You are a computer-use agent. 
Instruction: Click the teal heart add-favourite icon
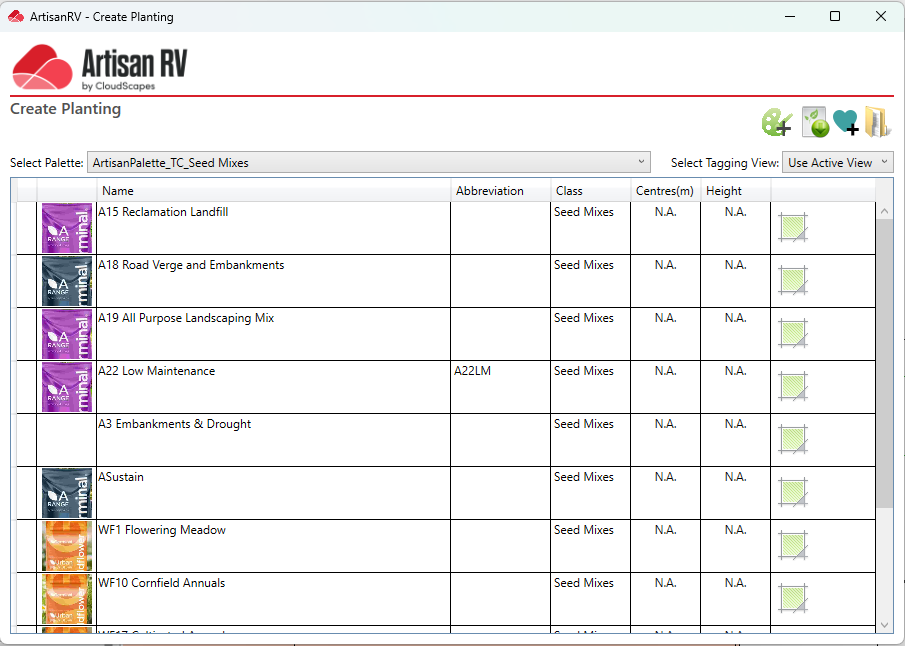click(846, 122)
